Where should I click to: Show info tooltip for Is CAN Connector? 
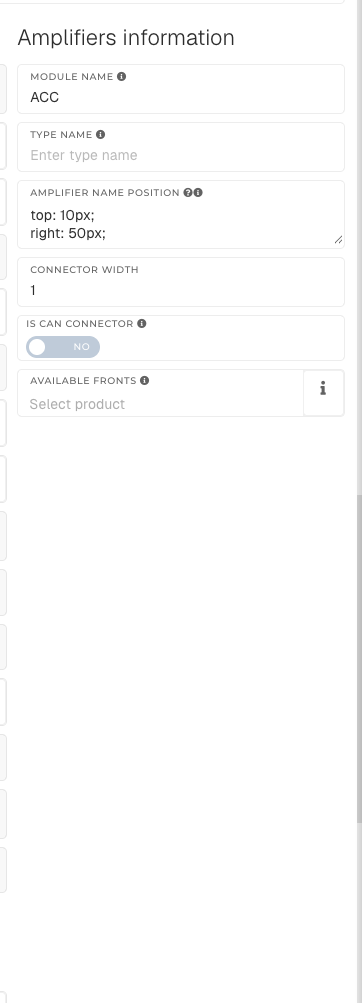coord(142,324)
